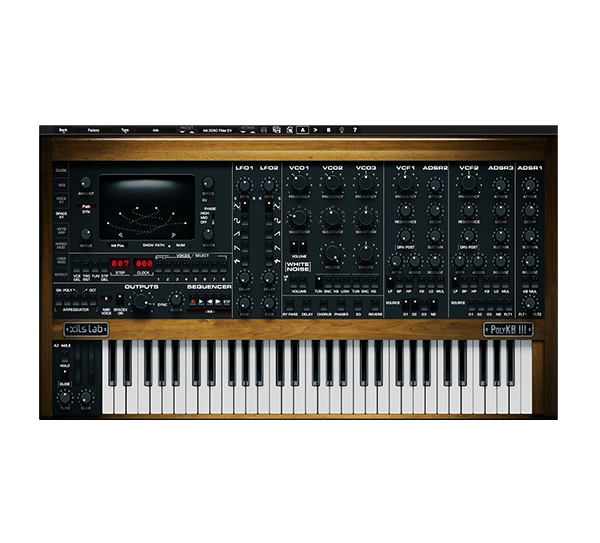Image resolution: width=600 pixels, height=543 pixels.
Task: Open the SEQ panel tab
Action: click(61, 185)
